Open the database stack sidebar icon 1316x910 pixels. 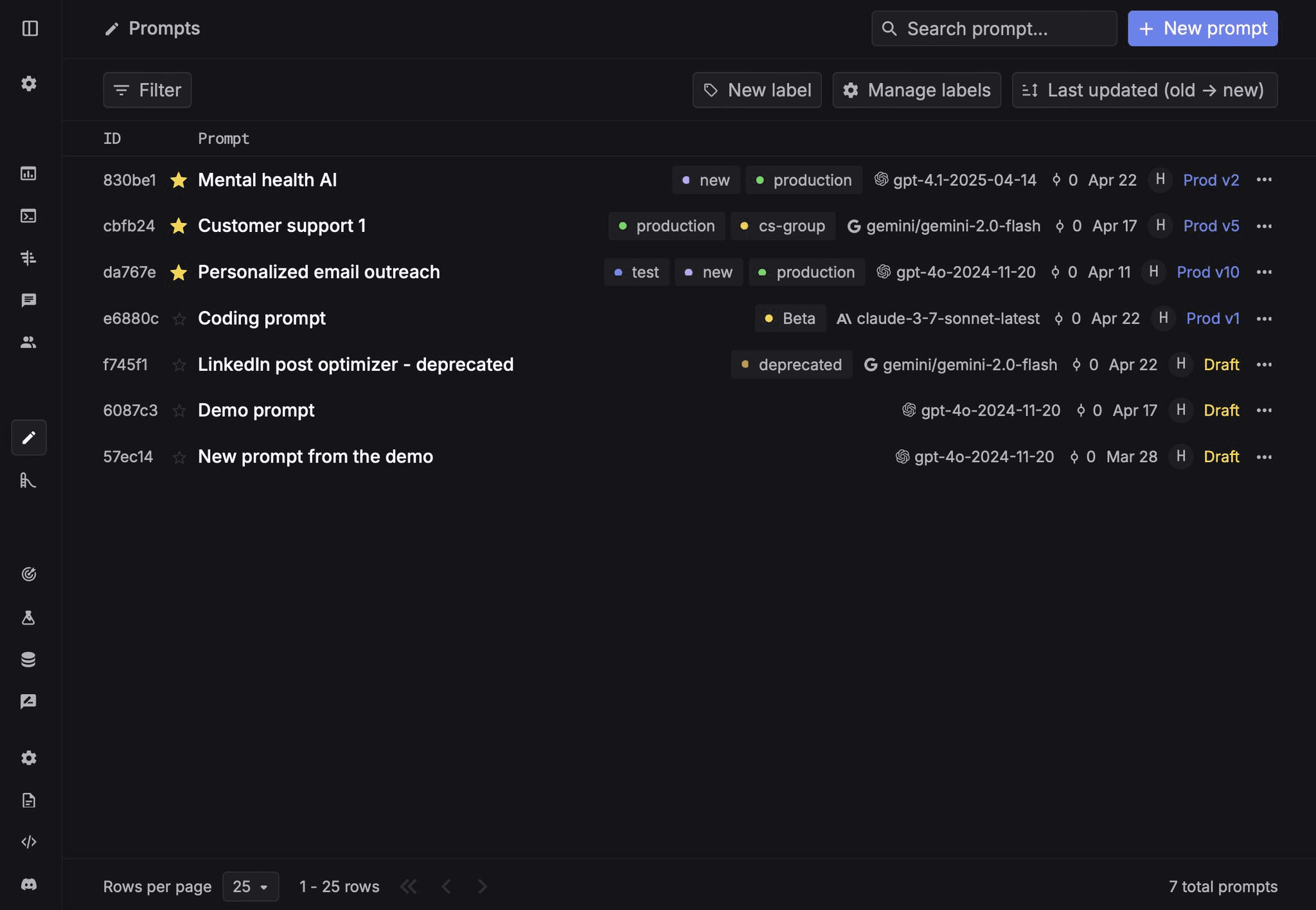(29, 659)
